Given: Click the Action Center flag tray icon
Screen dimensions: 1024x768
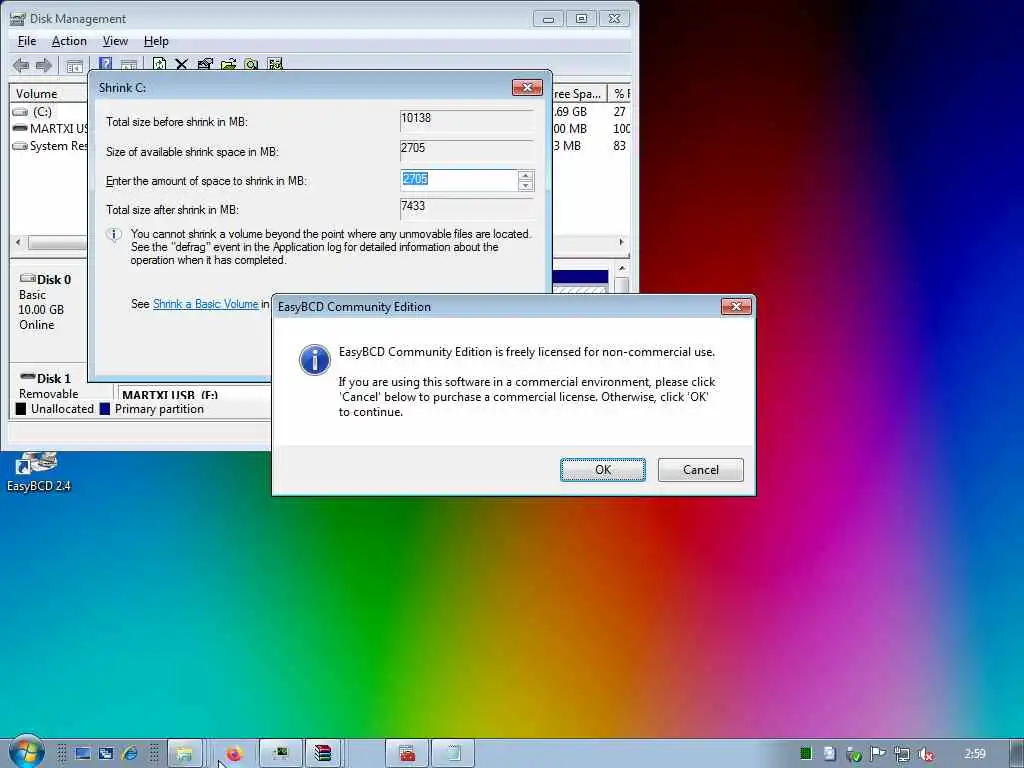Looking at the screenshot, I should tap(878, 754).
